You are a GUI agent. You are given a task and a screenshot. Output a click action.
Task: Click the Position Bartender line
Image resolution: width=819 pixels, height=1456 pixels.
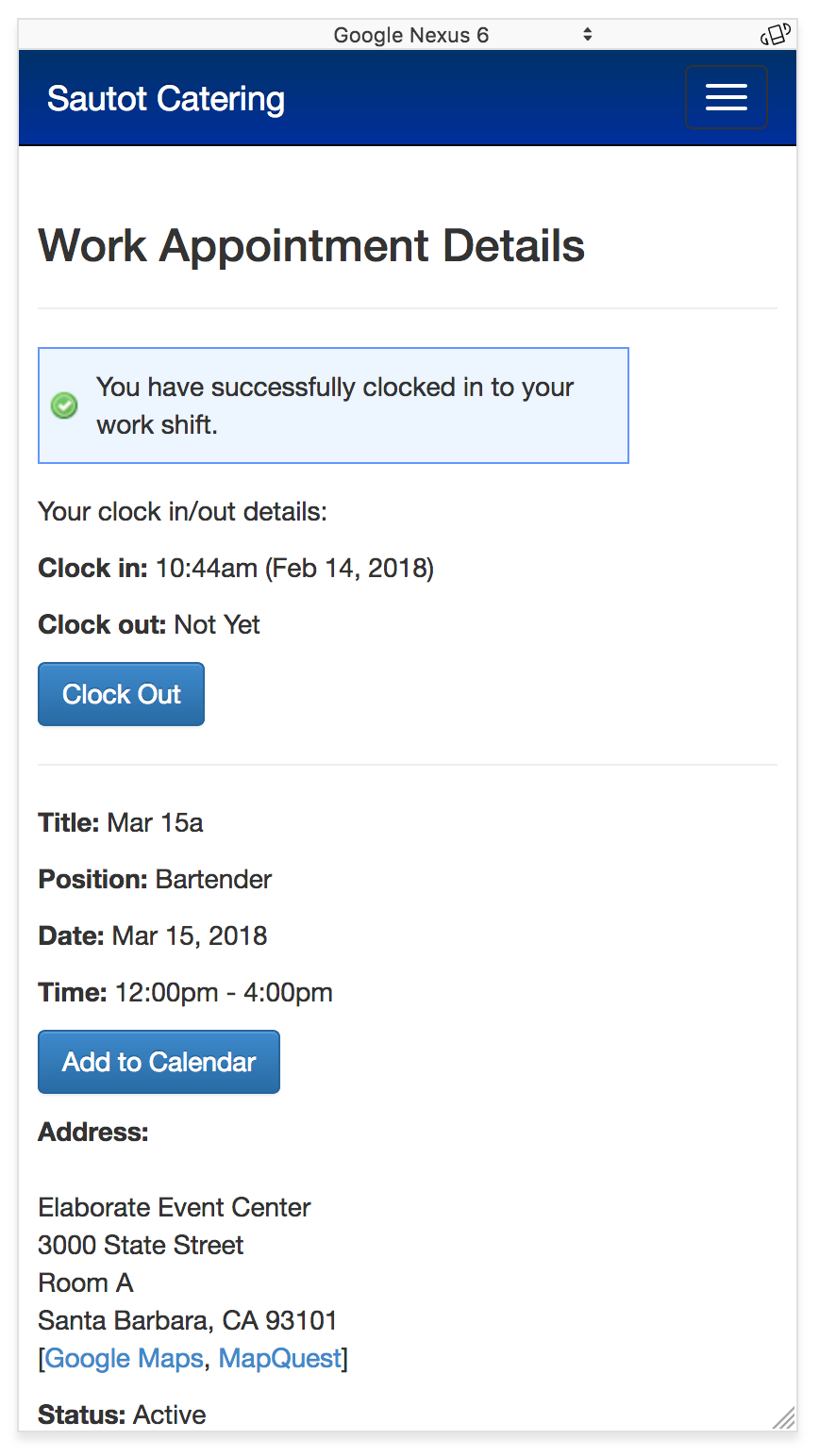tap(155, 879)
